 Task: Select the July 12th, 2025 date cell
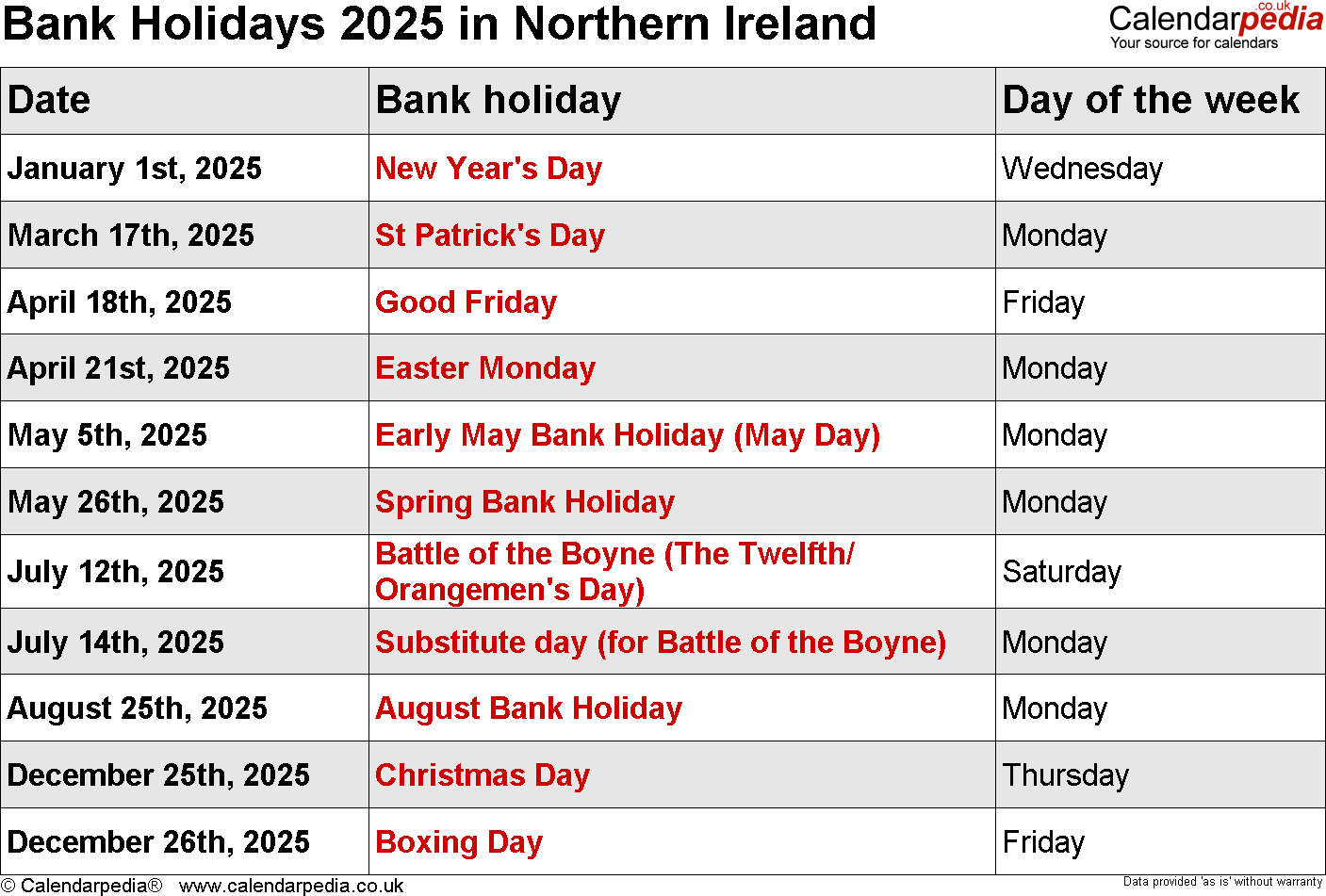pyautogui.click(x=116, y=572)
